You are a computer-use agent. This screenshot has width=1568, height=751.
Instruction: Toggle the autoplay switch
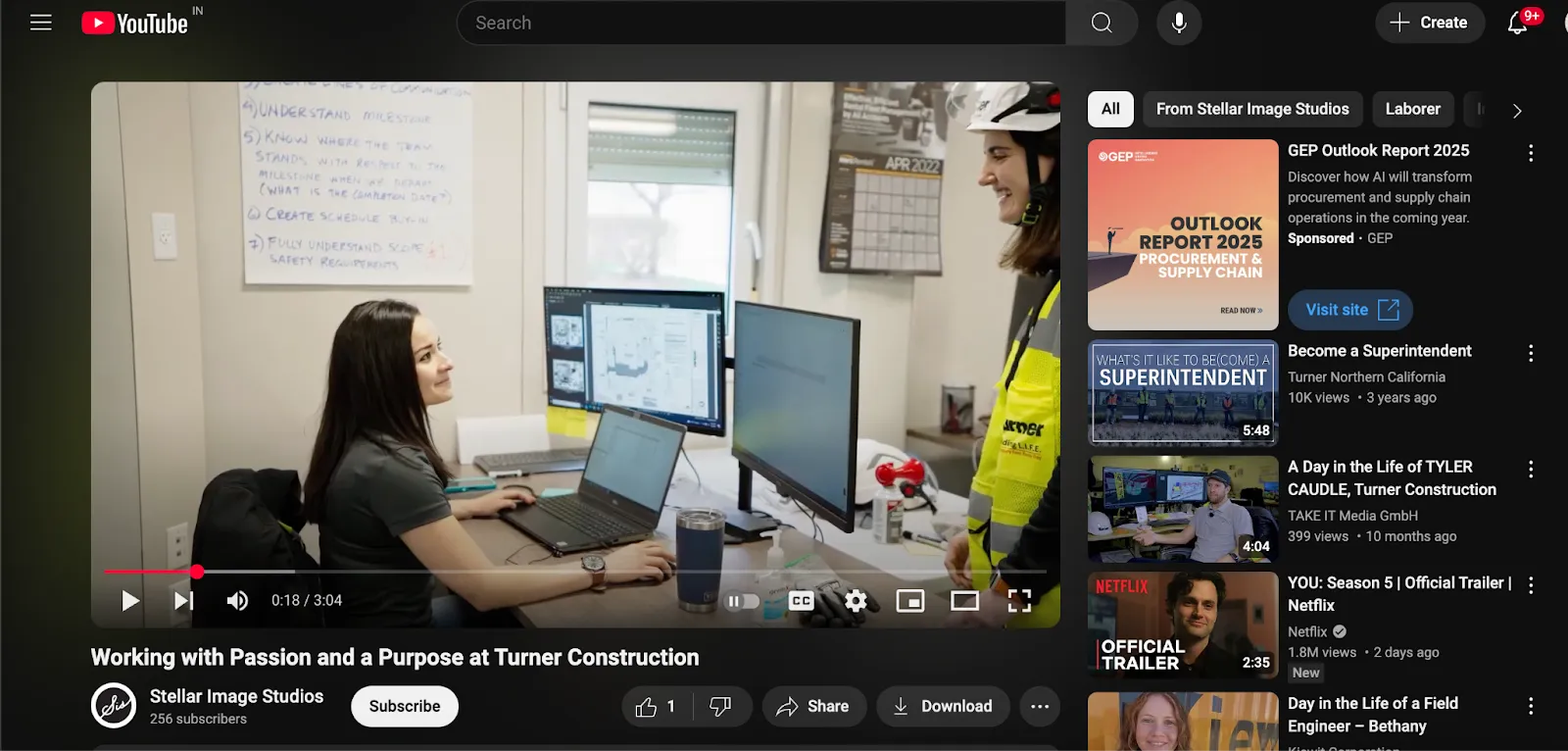pyautogui.click(x=743, y=601)
